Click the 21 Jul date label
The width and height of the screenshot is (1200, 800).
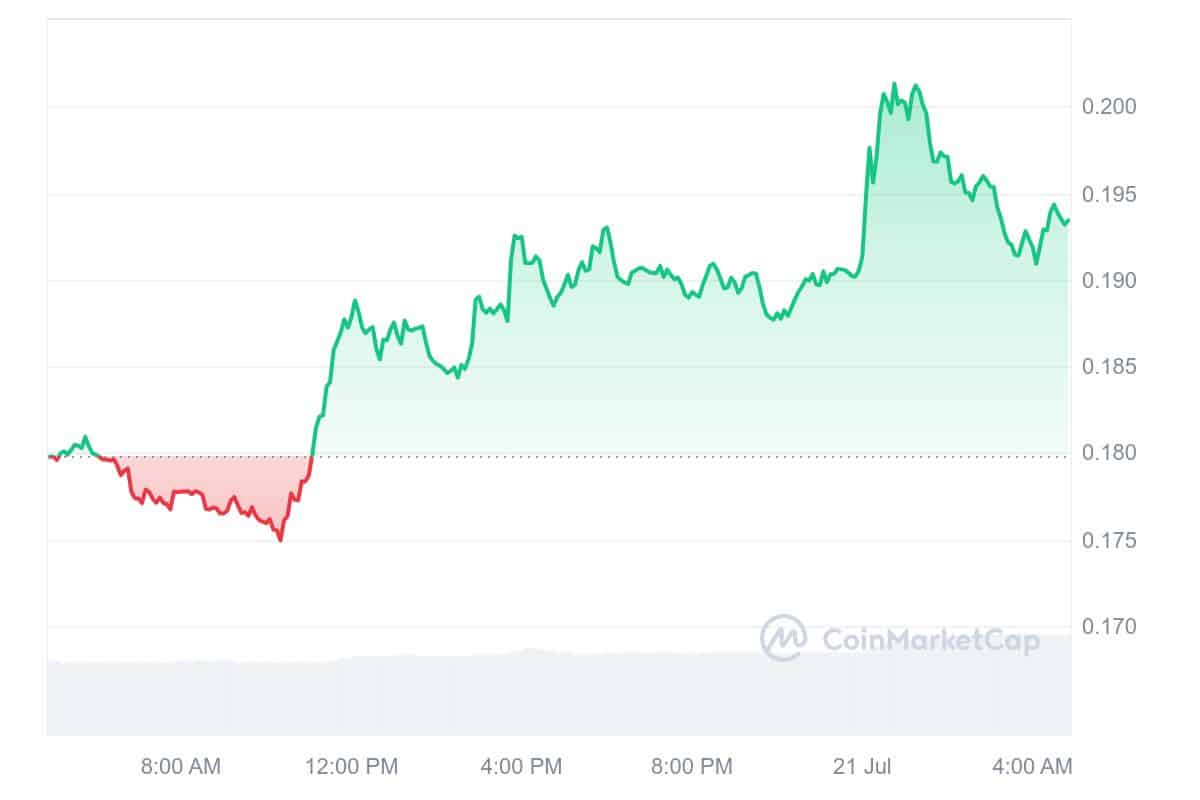click(864, 767)
